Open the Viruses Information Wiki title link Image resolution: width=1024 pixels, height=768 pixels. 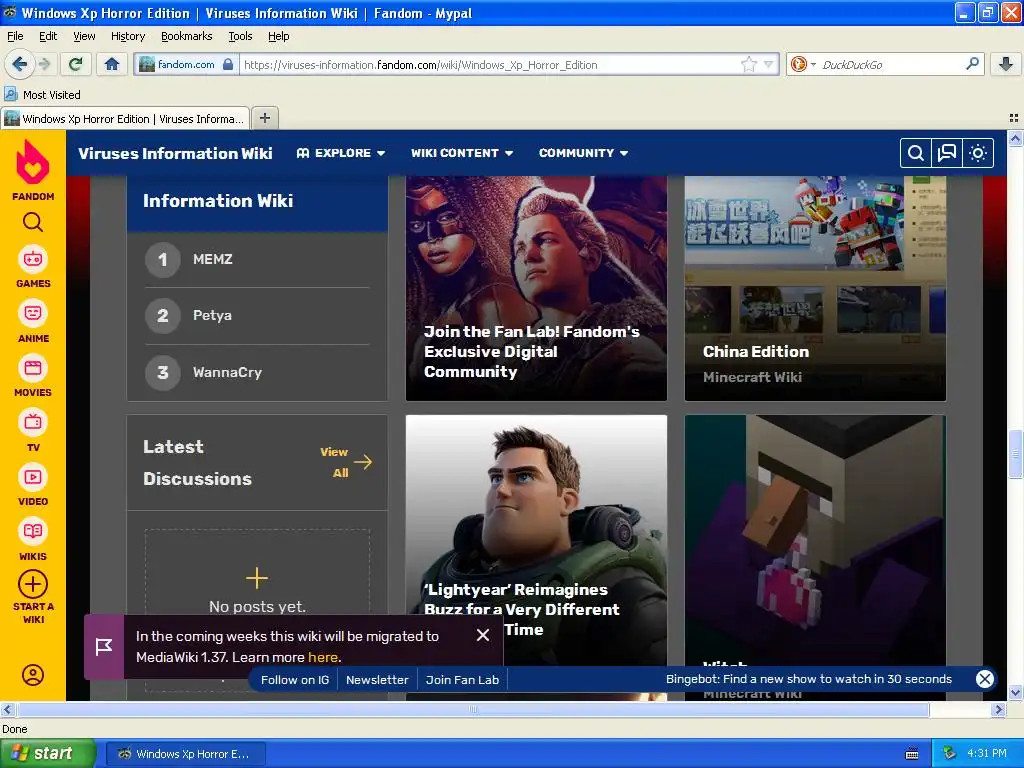pos(175,153)
